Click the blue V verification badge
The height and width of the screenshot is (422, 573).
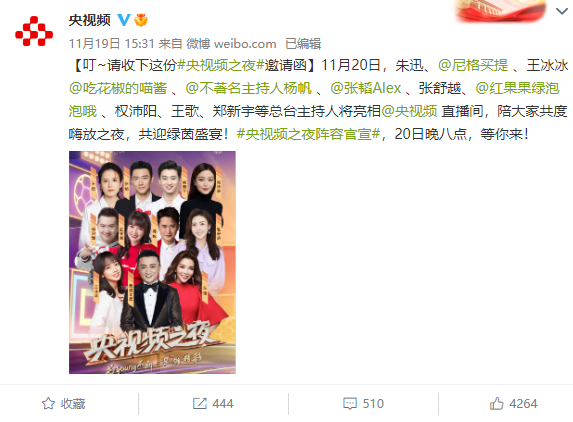click(x=124, y=19)
